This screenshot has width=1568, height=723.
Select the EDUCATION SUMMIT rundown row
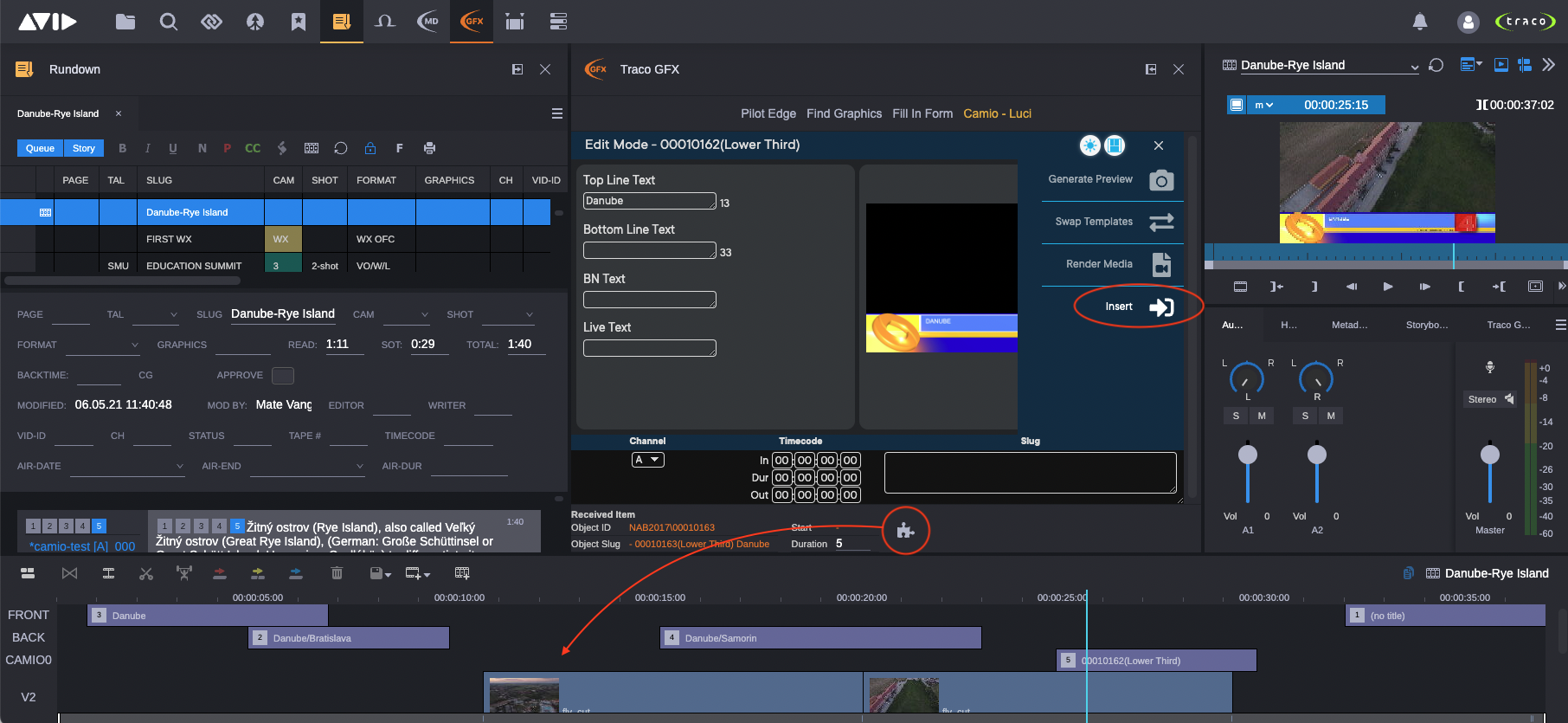click(x=275, y=266)
